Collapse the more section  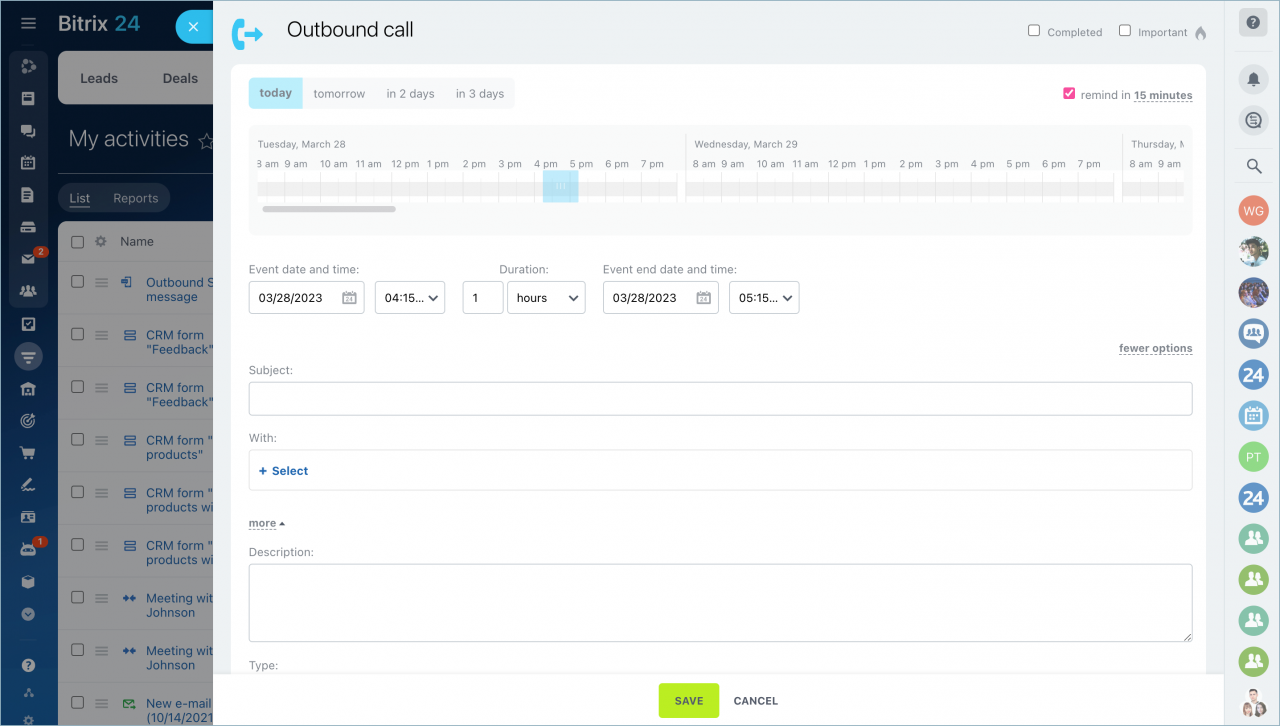(x=267, y=523)
